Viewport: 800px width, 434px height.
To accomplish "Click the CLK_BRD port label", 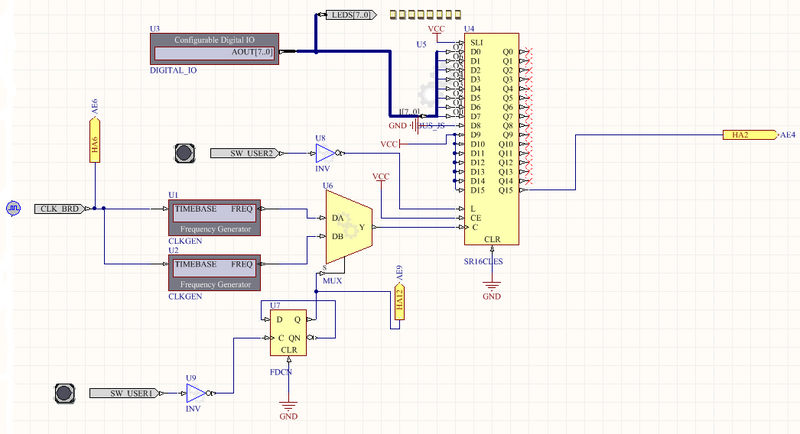I will tap(60, 209).
